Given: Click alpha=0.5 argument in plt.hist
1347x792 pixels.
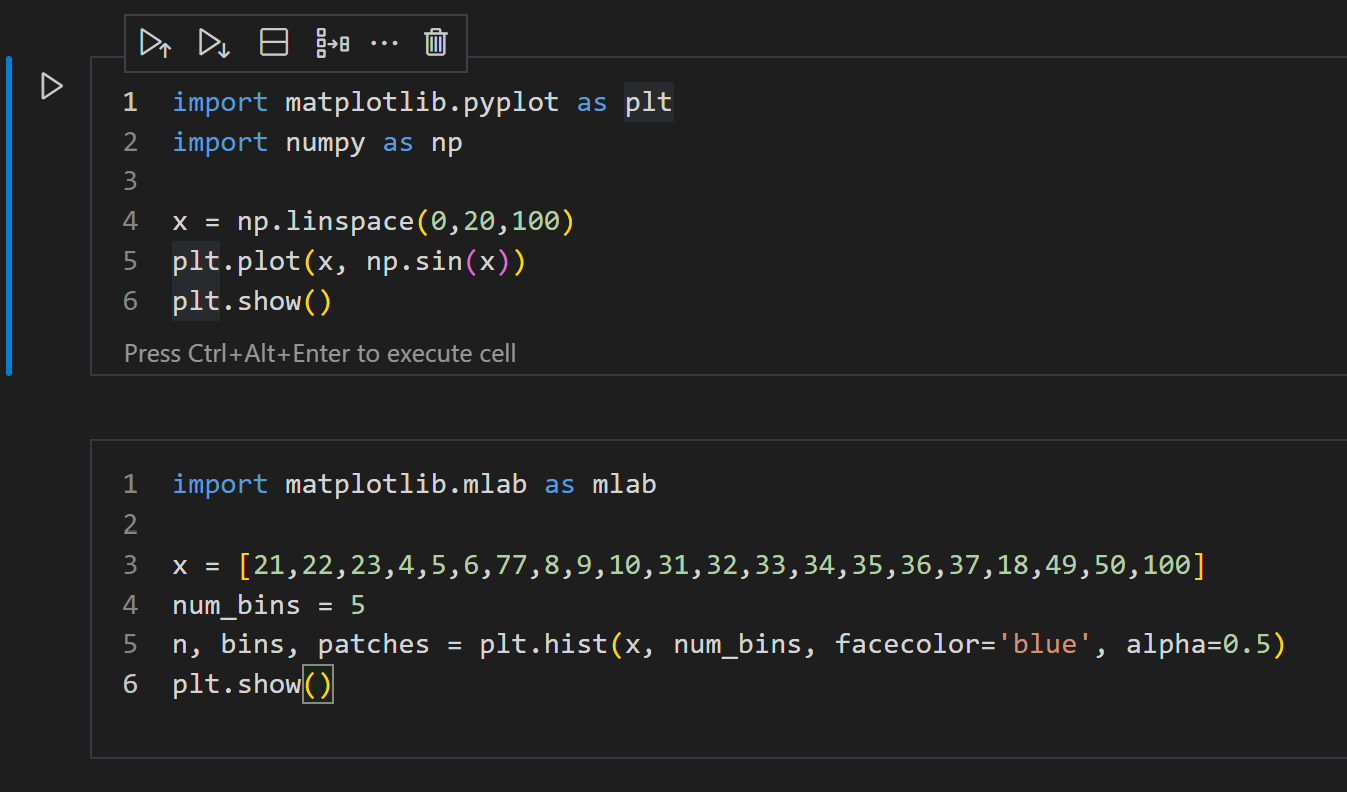Looking at the screenshot, I should (x=1198, y=645).
